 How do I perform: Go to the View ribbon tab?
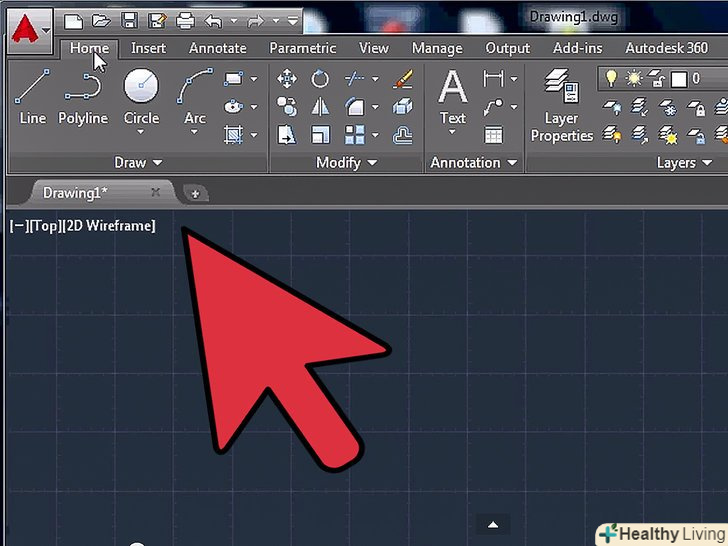[374, 48]
